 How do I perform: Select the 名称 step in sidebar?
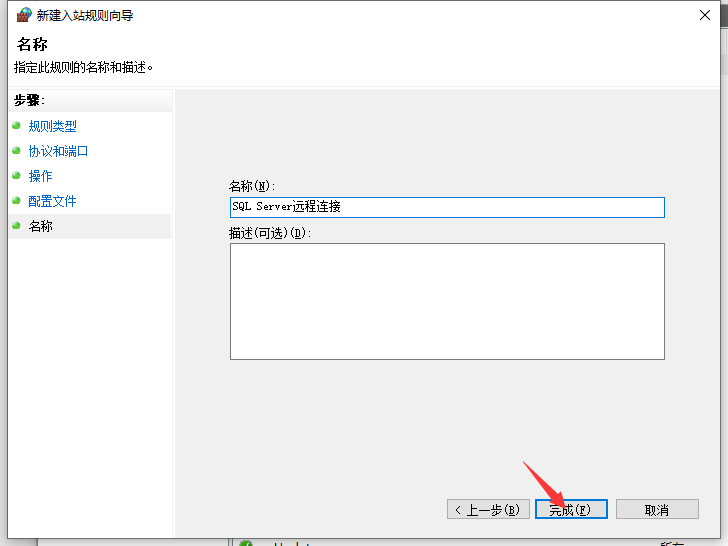coord(40,226)
